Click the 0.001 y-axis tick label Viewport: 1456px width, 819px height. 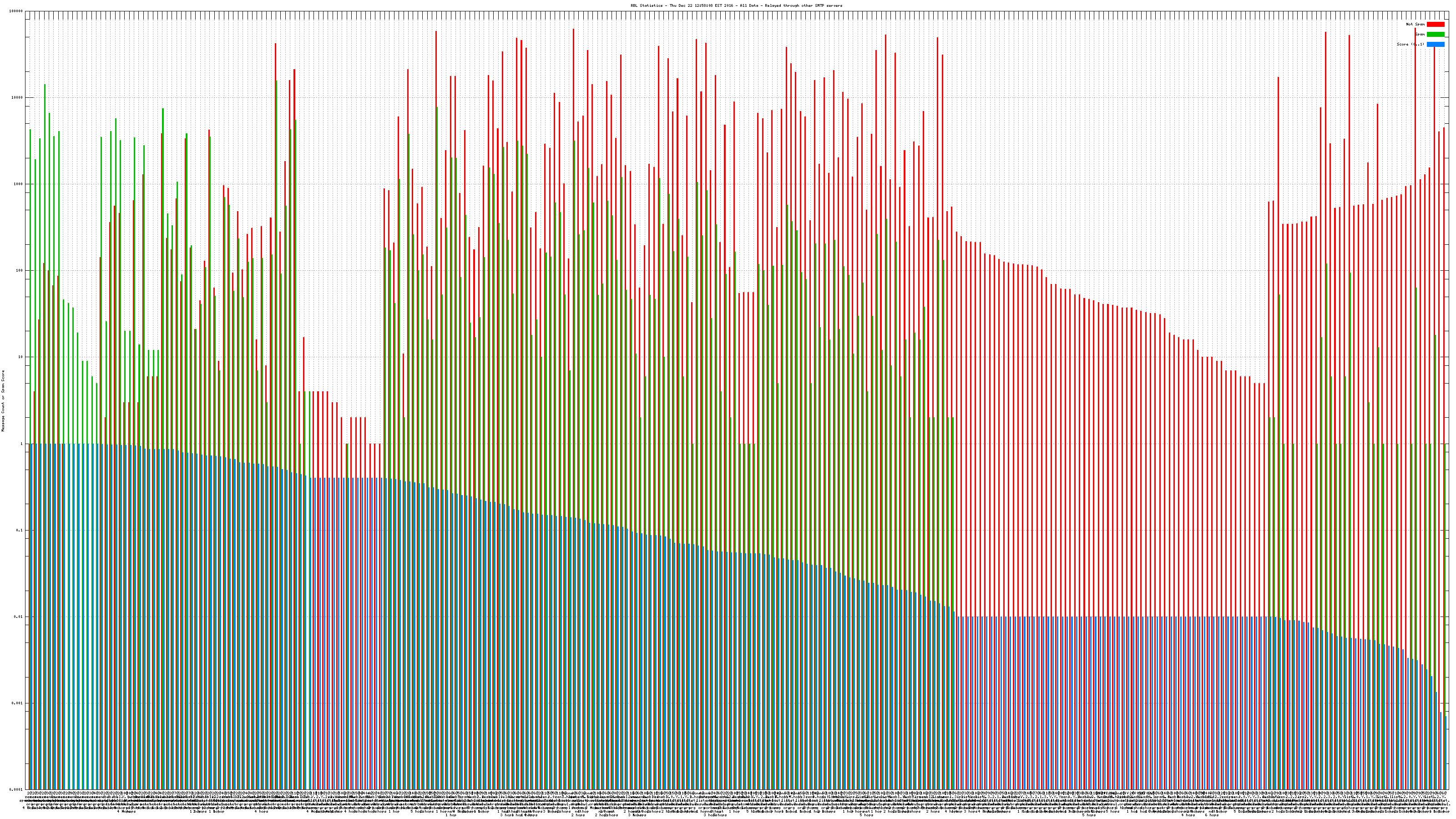(18, 703)
